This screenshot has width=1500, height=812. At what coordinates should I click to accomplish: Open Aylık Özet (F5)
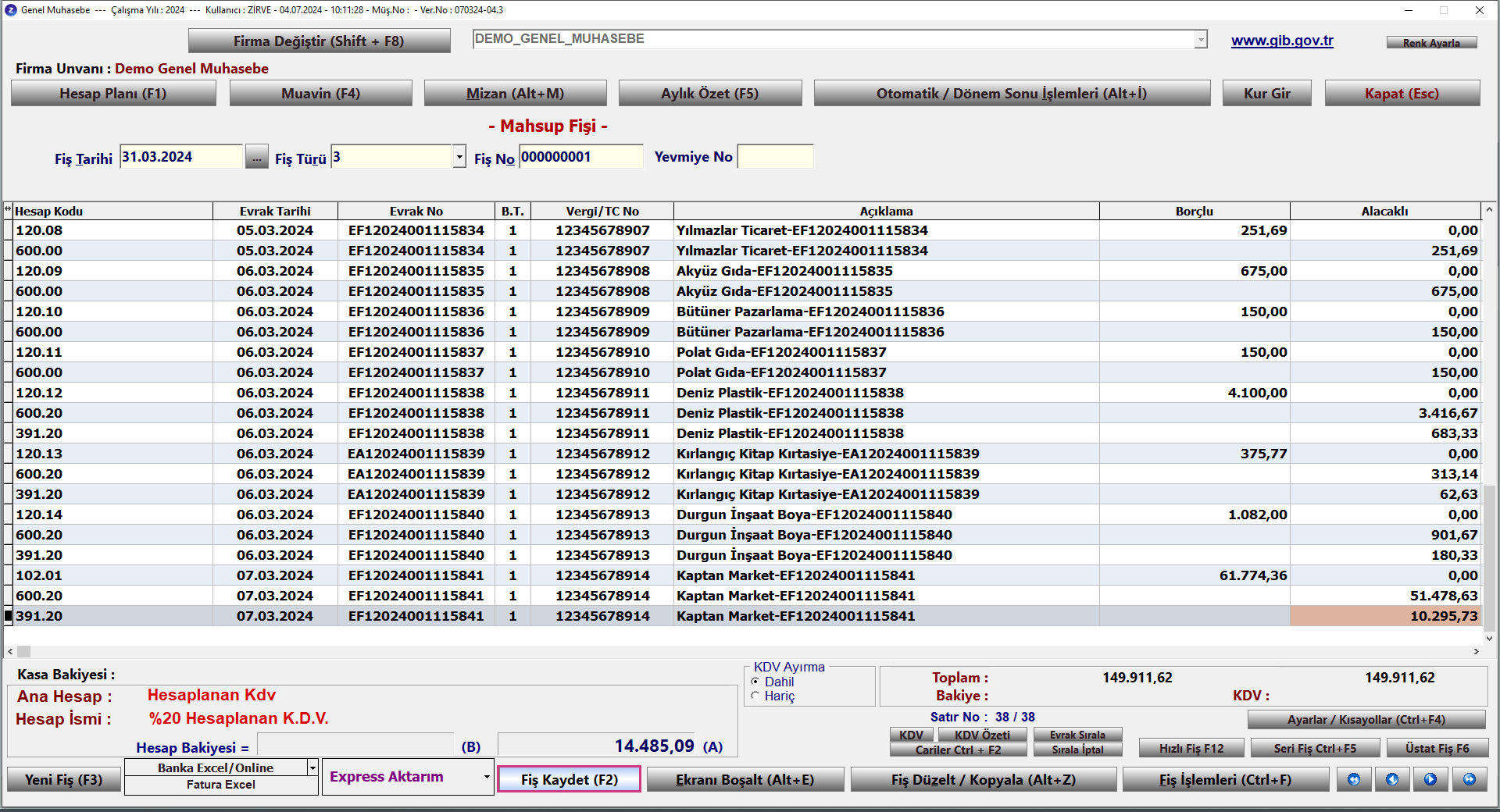[x=709, y=93]
